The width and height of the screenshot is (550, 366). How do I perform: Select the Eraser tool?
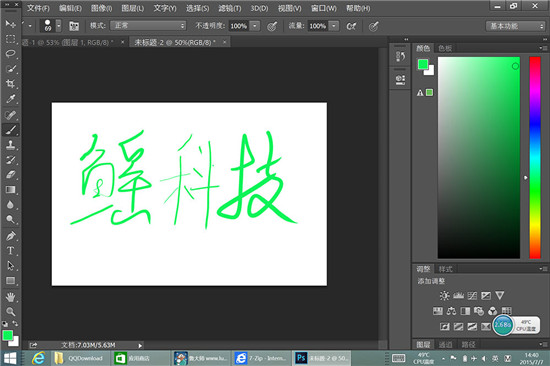click(x=11, y=175)
